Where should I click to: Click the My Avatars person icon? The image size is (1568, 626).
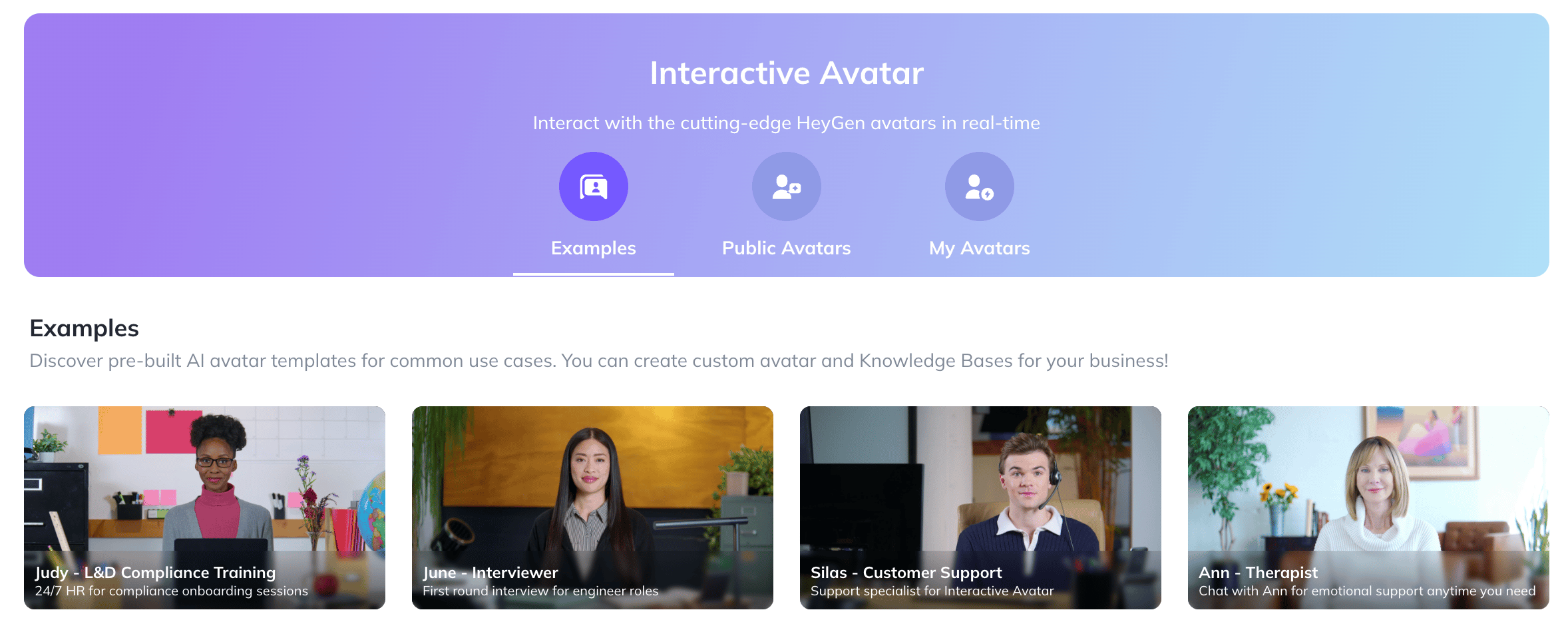979,186
